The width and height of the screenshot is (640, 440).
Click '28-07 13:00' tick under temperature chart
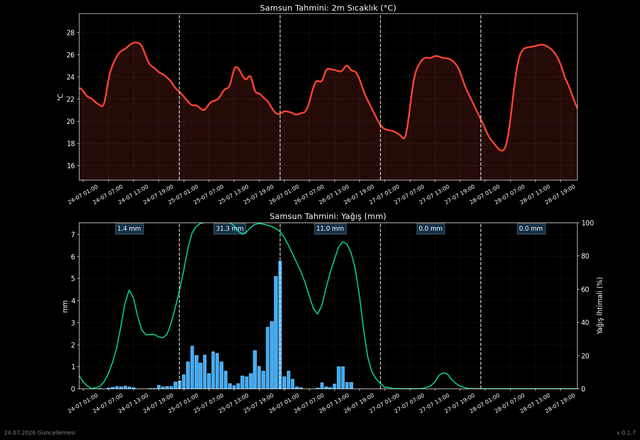point(535,195)
